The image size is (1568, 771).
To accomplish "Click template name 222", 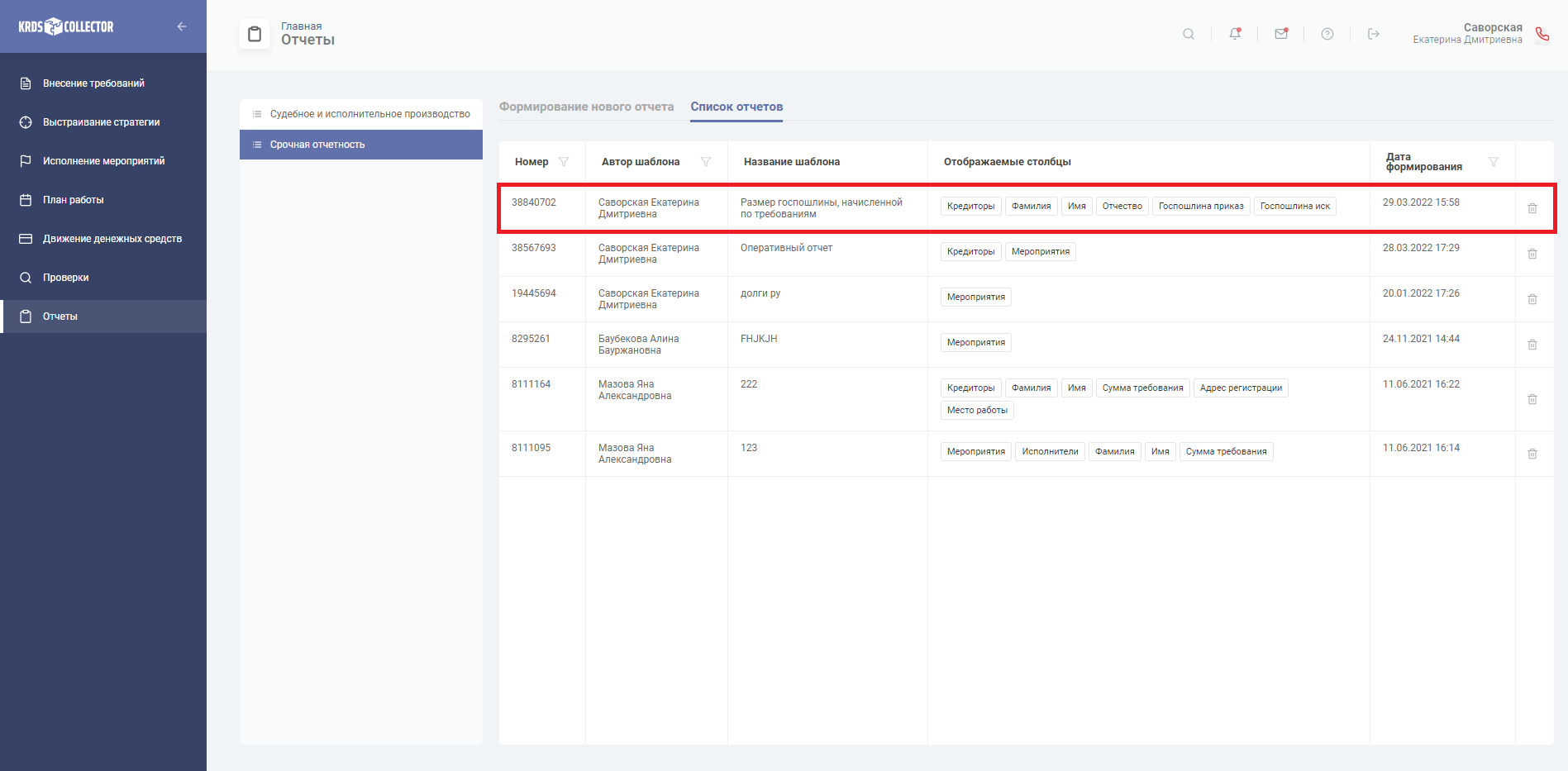I will pyautogui.click(x=749, y=384).
